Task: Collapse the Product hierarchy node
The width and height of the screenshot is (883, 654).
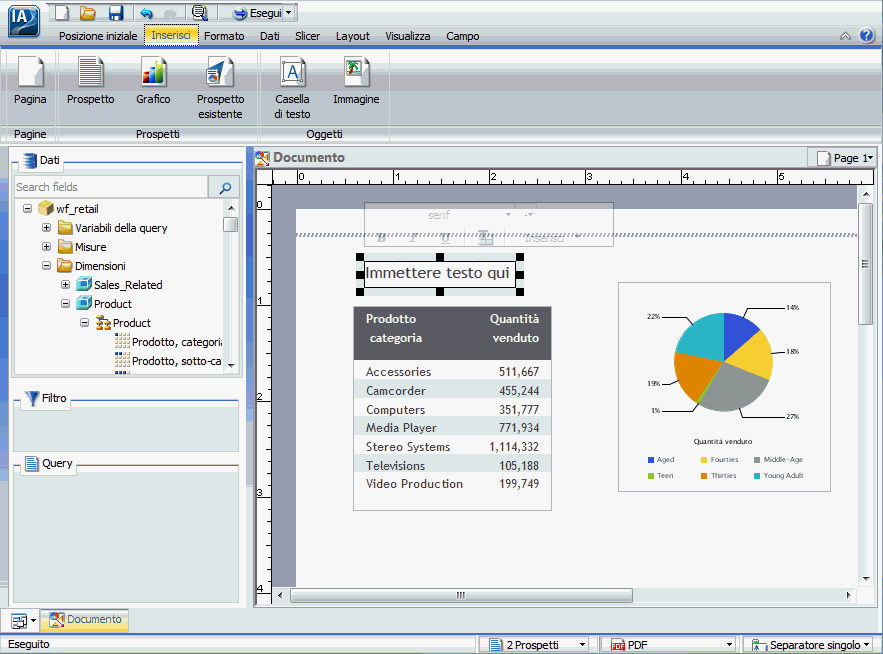Action: 84,323
